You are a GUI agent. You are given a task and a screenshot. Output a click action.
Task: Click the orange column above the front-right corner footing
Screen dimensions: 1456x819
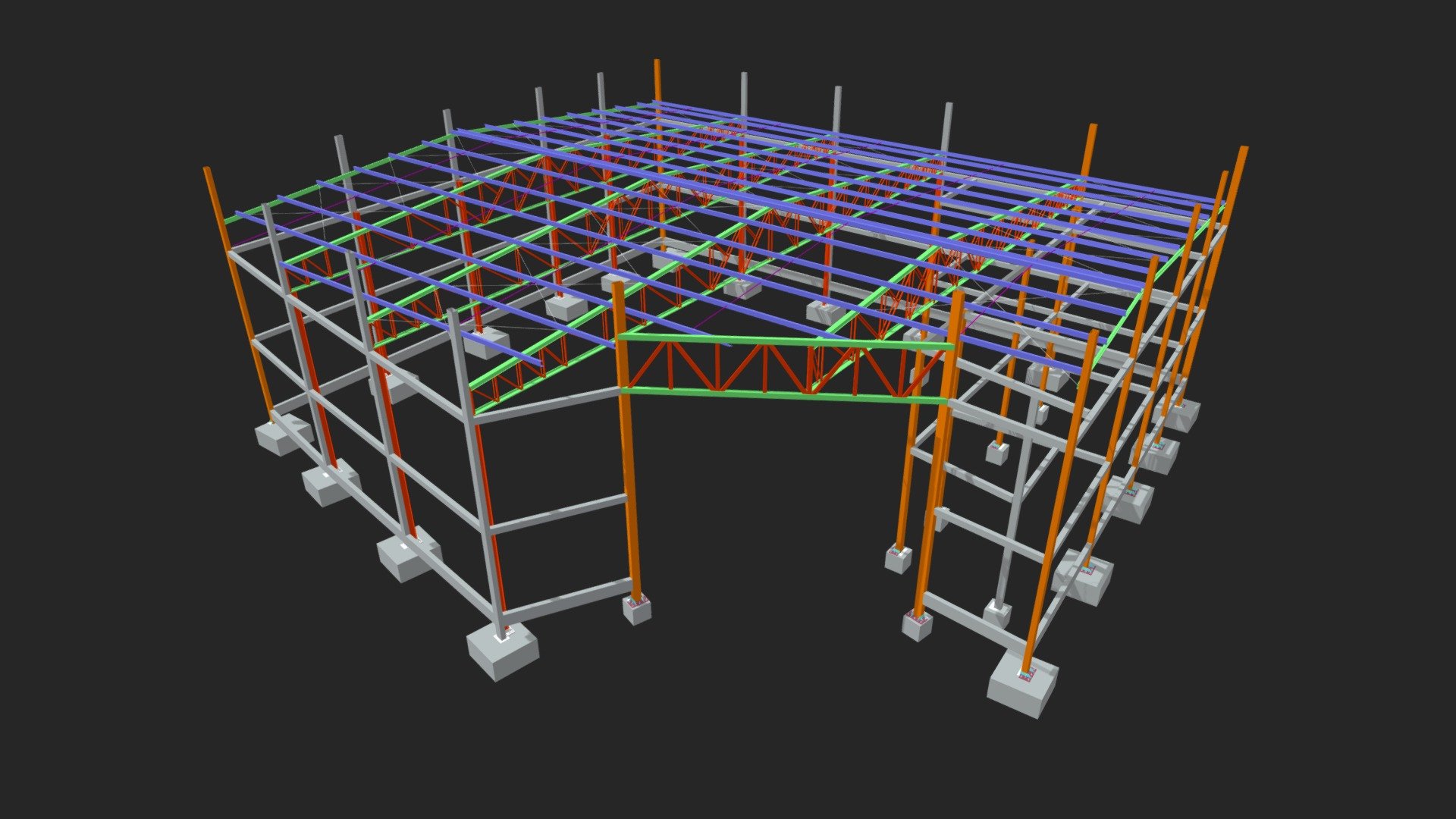pyautogui.click(x=1062, y=500)
